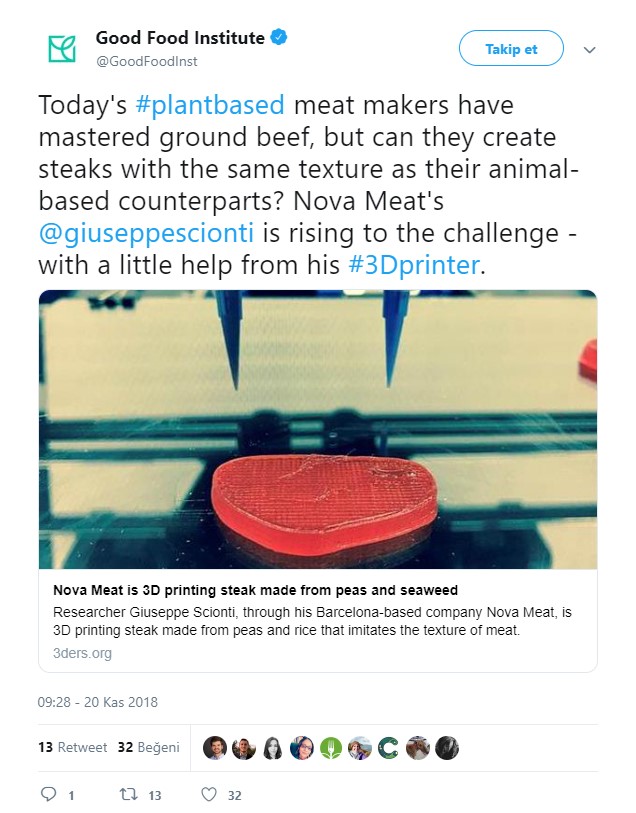This screenshot has width=636, height=813.
Task: Click the green fork-leaf liker avatar
Action: [331, 748]
